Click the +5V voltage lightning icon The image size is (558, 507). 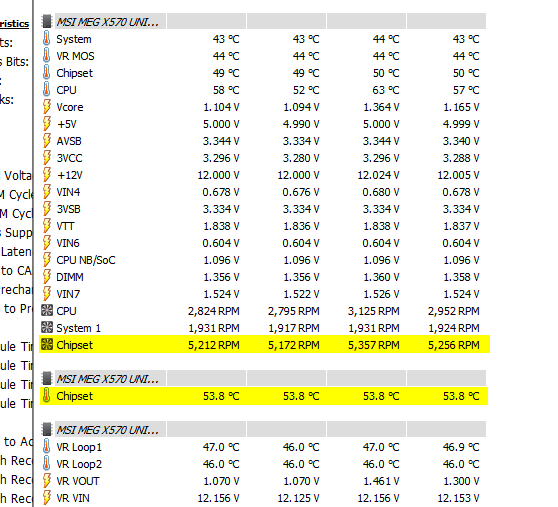coord(47,124)
